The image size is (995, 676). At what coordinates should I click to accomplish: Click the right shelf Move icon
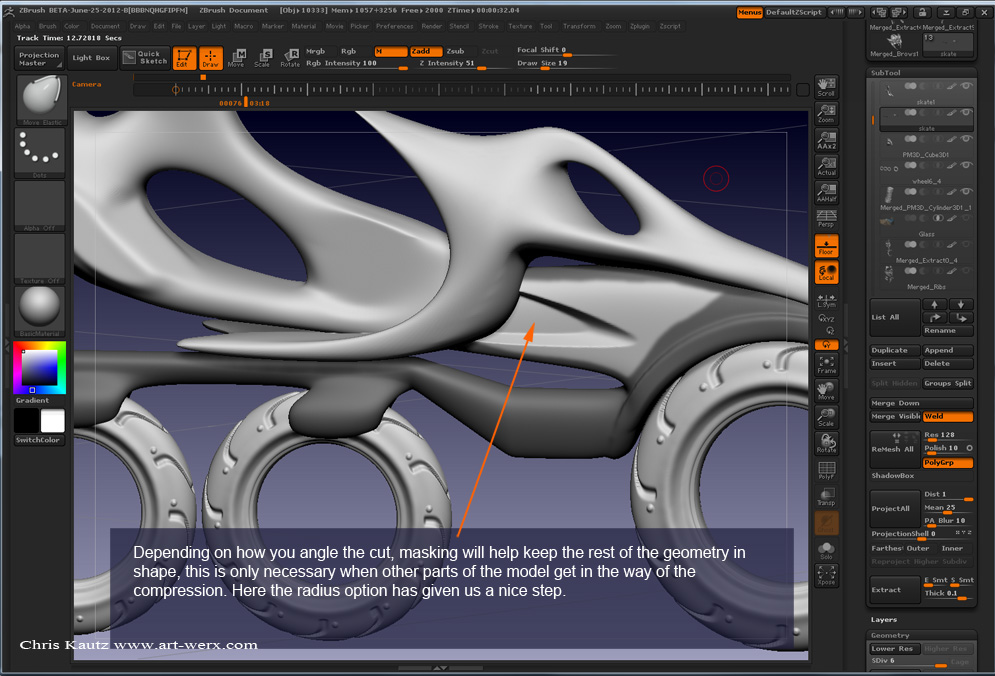tap(826, 391)
